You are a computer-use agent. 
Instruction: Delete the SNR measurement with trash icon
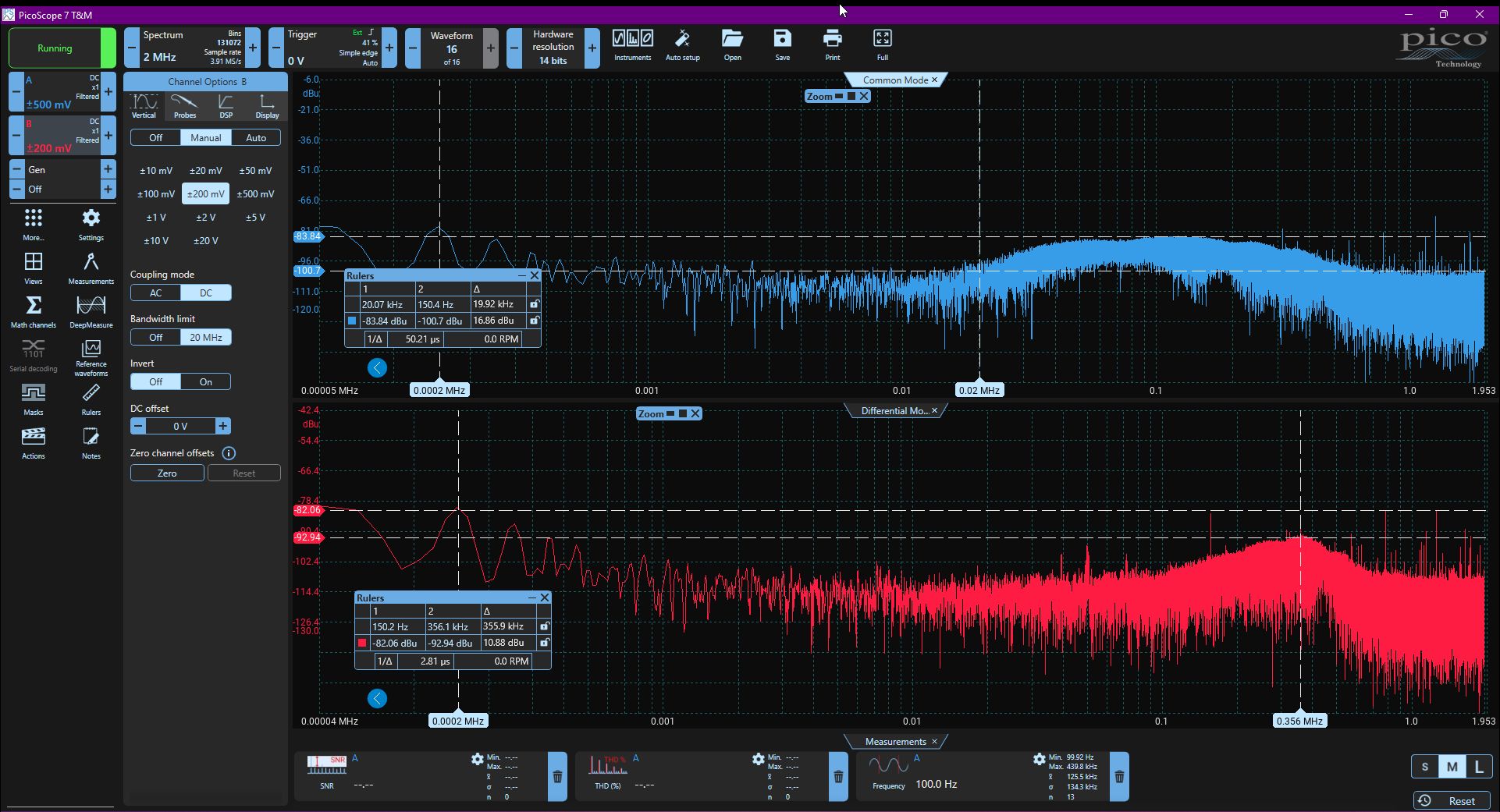(557, 776)
